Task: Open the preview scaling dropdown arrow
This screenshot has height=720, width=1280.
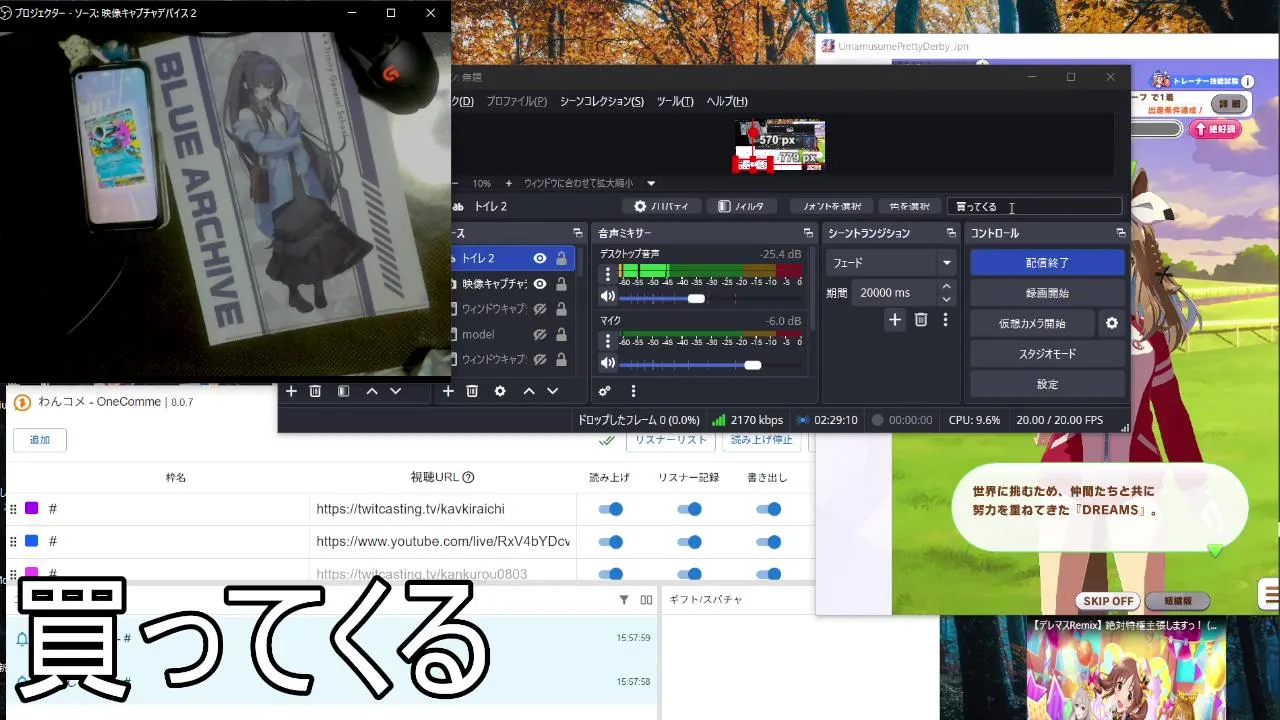Action: [x=651, y=183]
